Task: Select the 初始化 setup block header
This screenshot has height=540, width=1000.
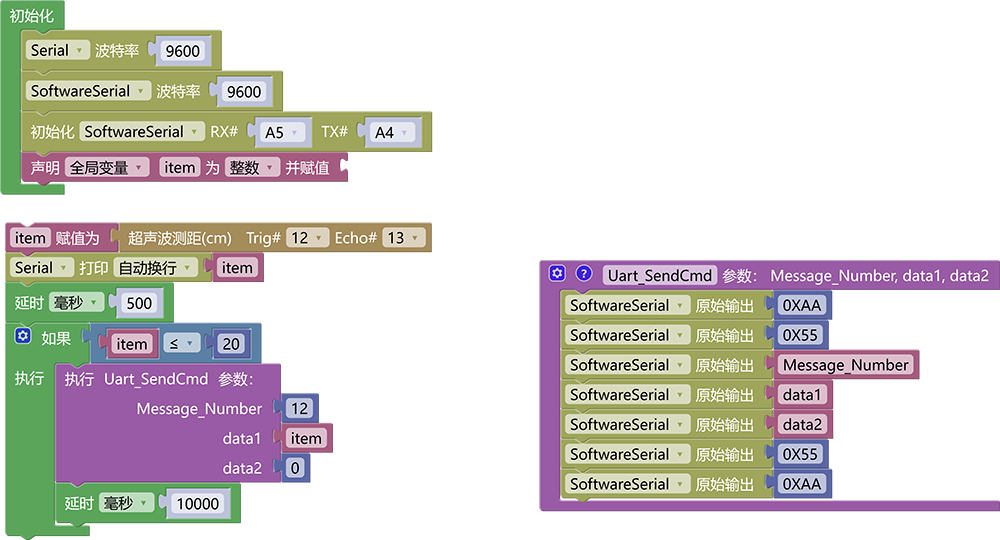Action: [x=32, y=15]
